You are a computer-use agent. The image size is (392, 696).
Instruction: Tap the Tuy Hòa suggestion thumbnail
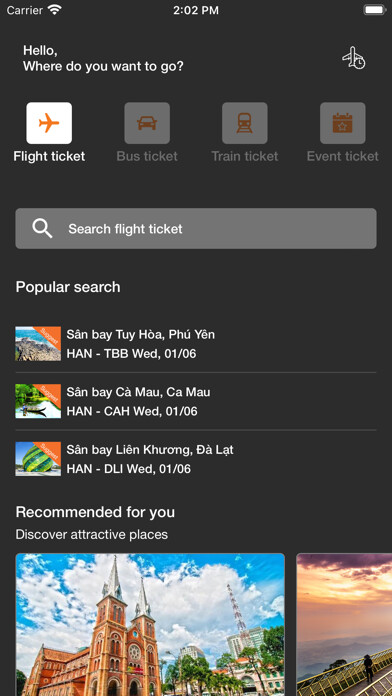pos(38,344)
